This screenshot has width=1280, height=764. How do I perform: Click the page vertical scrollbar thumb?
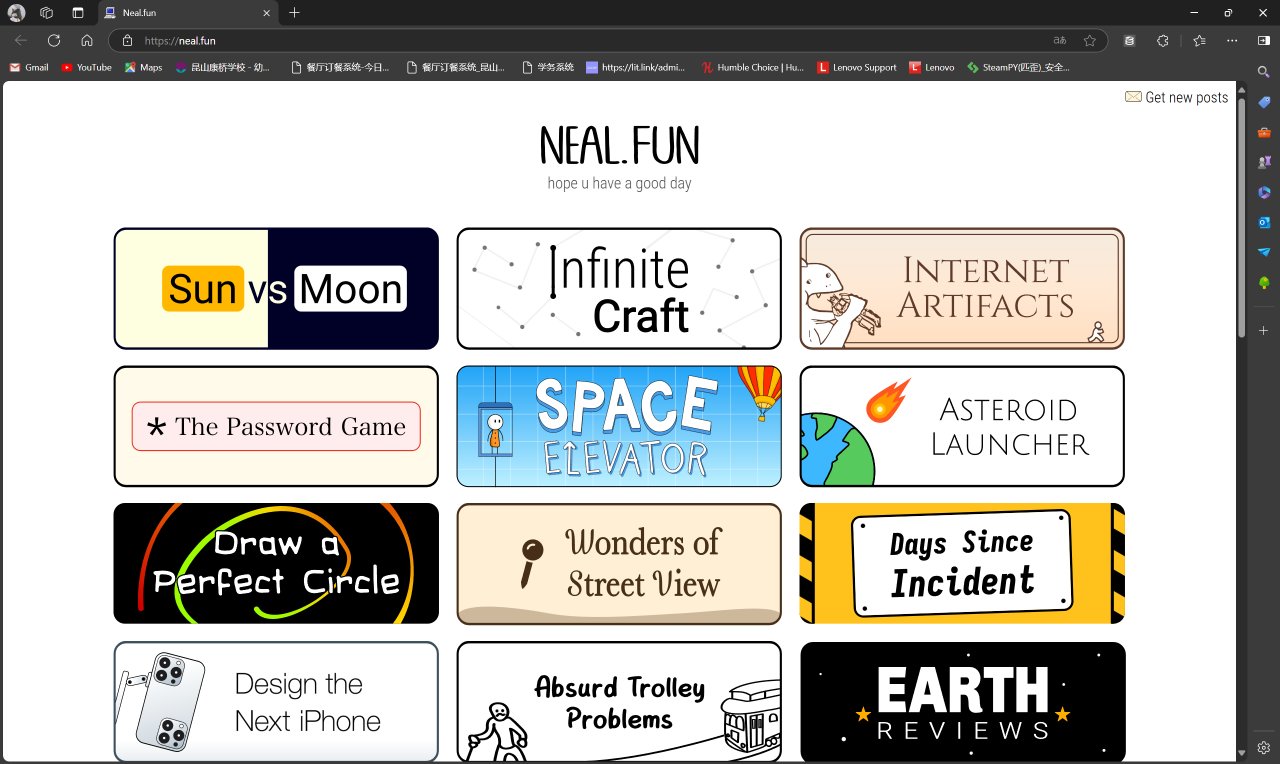point(1242,217)
